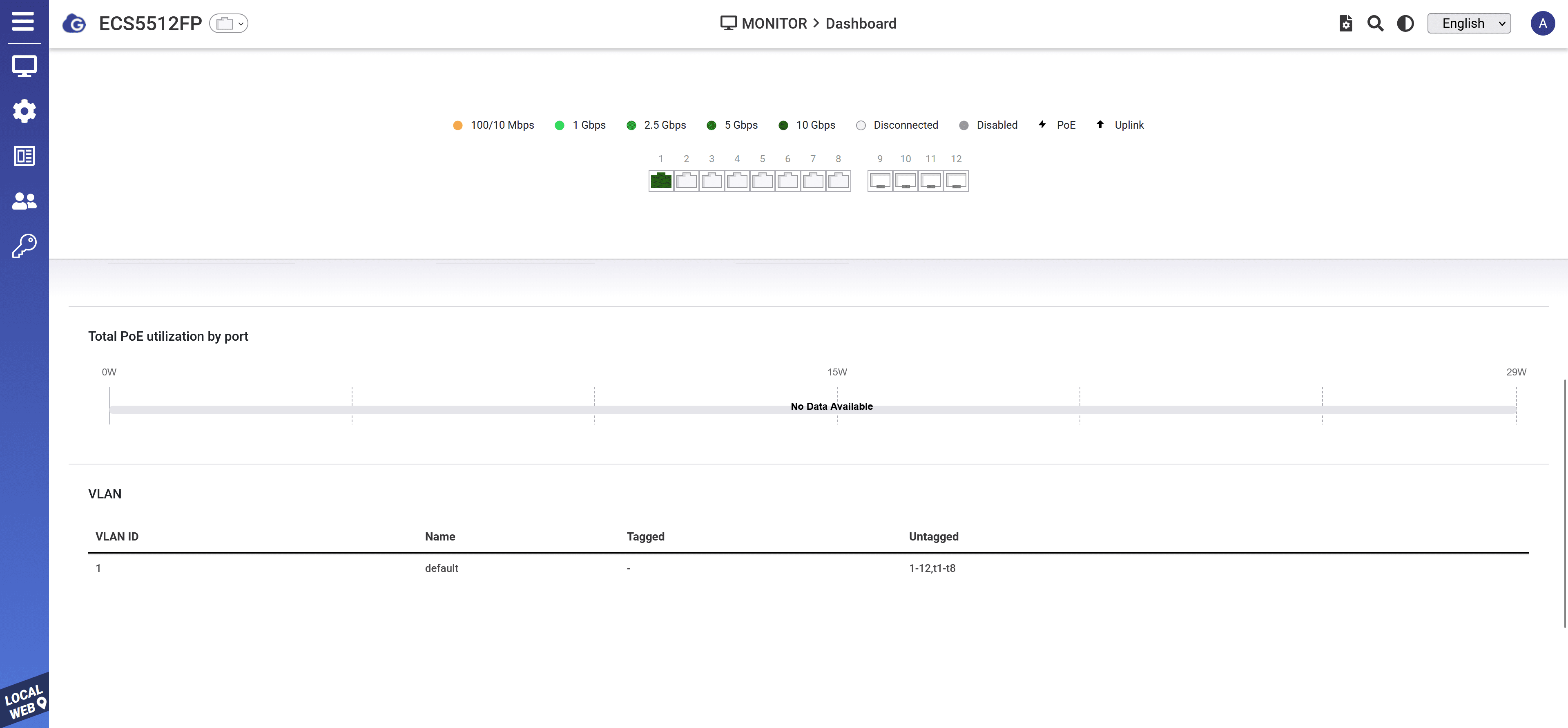Select SFP port 12 in panel
This screenshot has width=1568, height=728.
(956, 181)
